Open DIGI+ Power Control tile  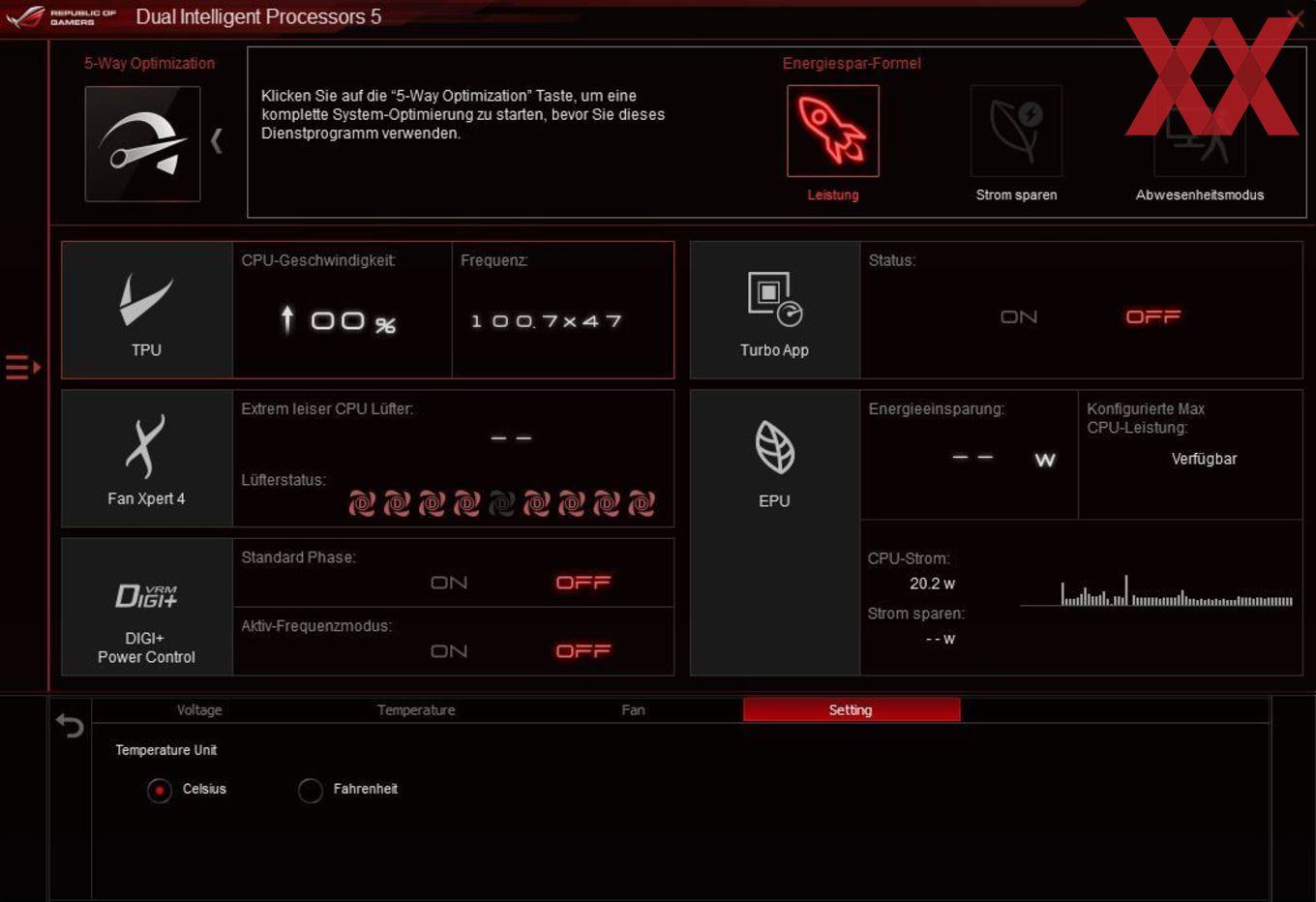[x=147, y=607]
